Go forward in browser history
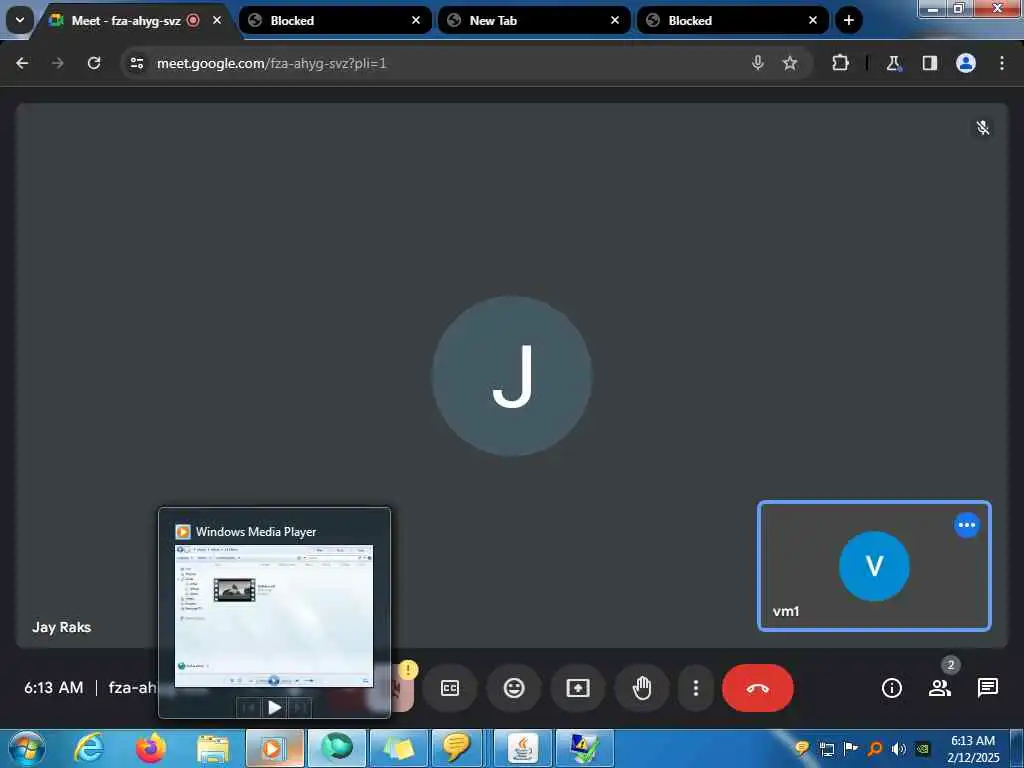 tap(58, 63)
